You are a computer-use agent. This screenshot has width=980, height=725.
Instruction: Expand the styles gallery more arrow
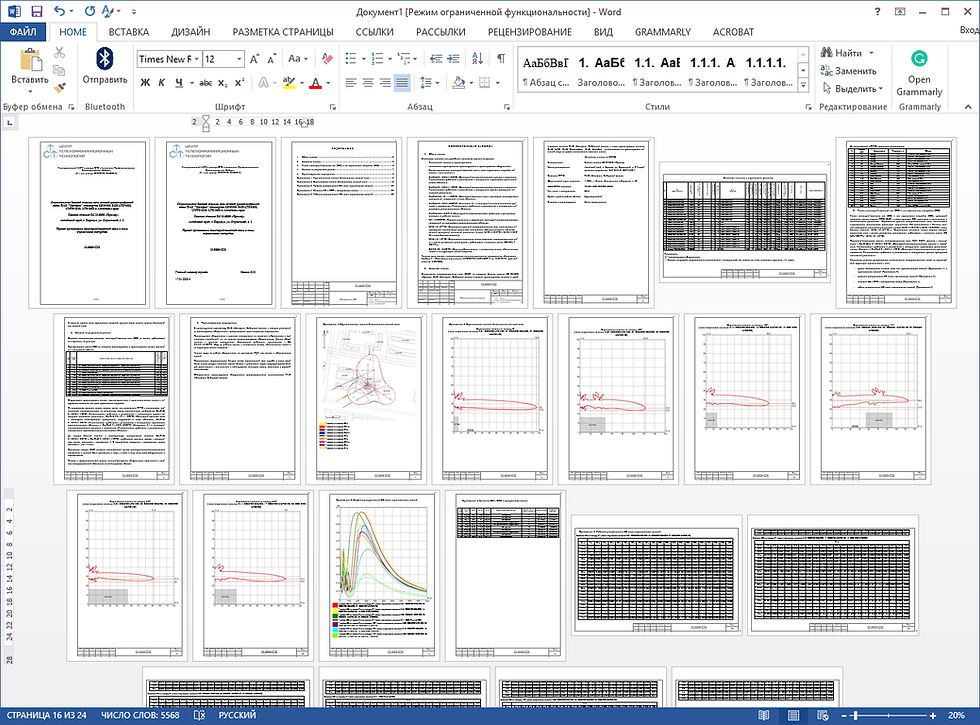click(804, 86)
